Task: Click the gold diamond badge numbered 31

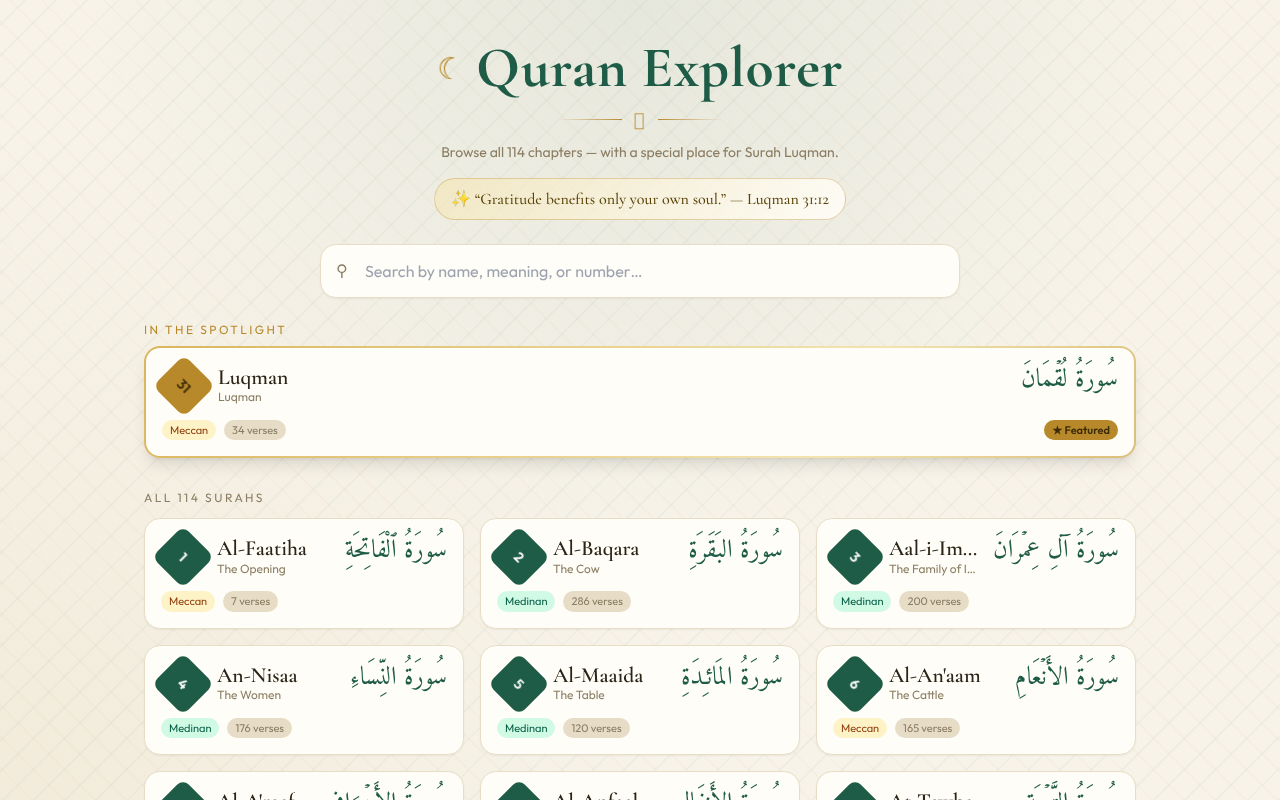Action: (x=184, y=386)
